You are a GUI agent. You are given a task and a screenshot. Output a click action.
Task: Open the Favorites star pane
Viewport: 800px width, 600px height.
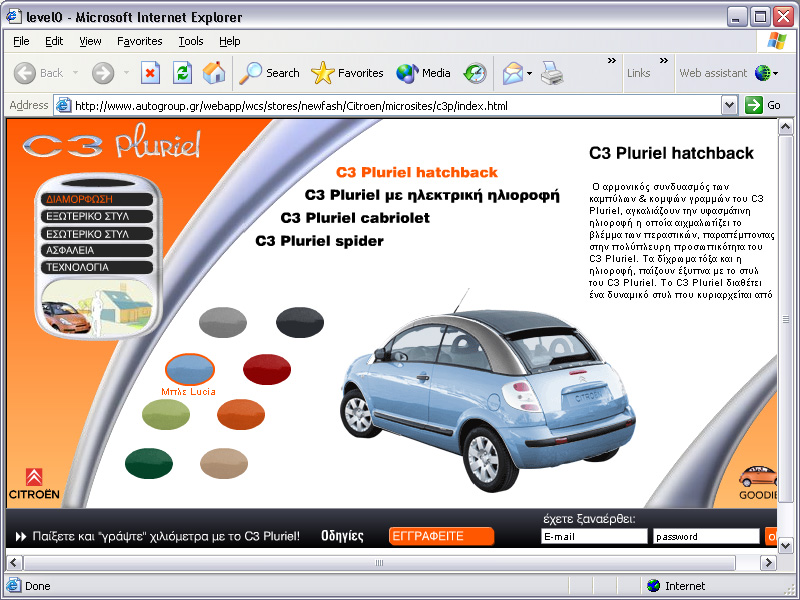pos(347,73)
